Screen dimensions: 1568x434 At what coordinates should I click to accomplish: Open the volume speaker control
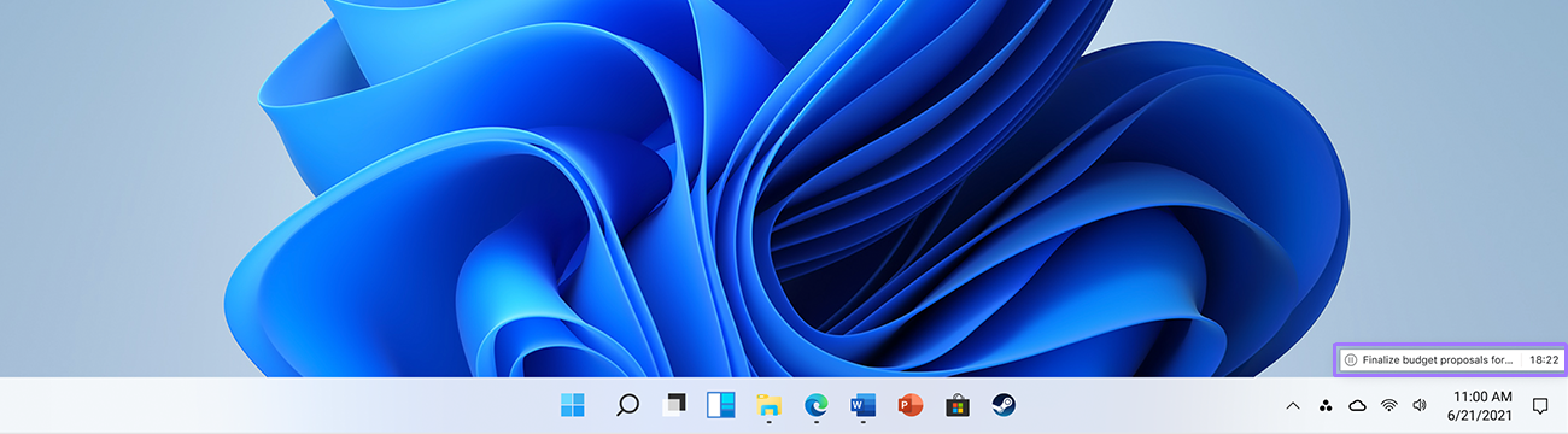pos(1420,406)
